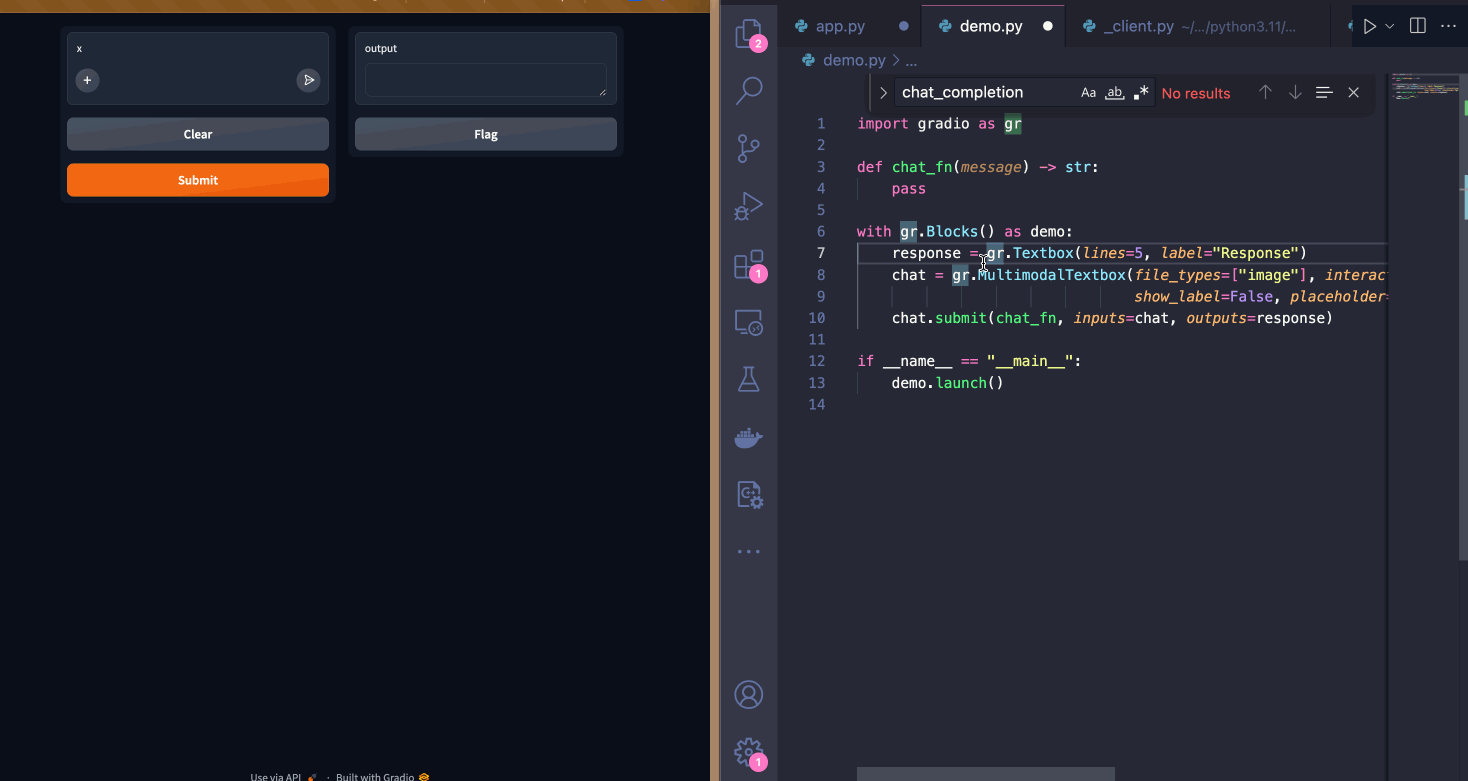This screenshot has width=1468, height=781.
Task: Toggle Match Case in find widget
Action: pos(1088,93)
